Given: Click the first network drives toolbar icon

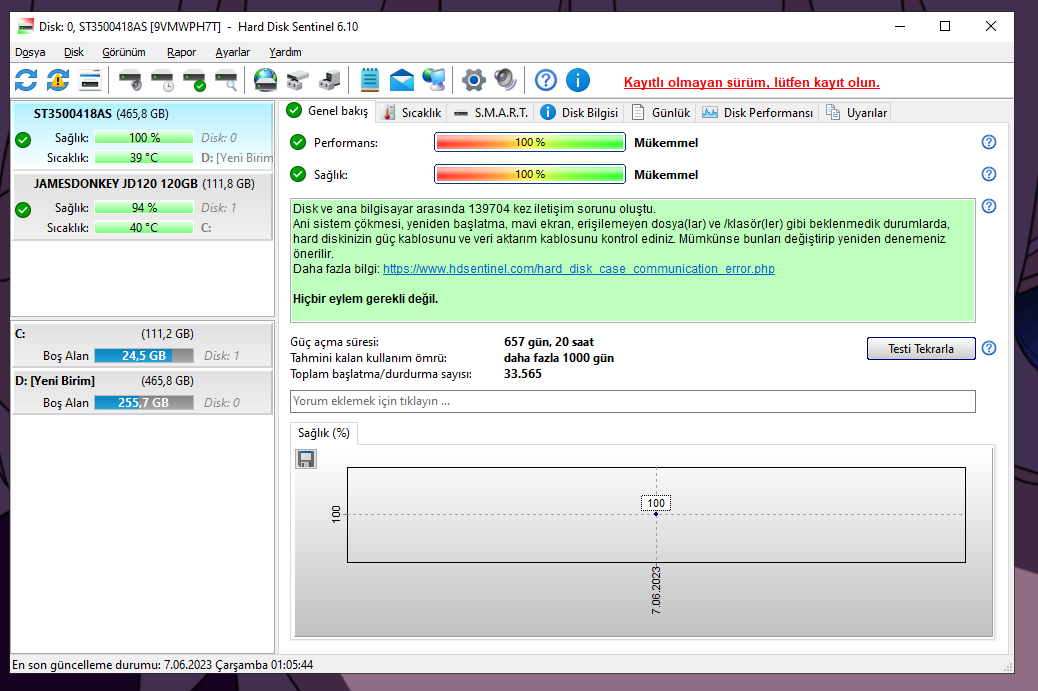Looking at the screenshot, I should coord(297,81).
